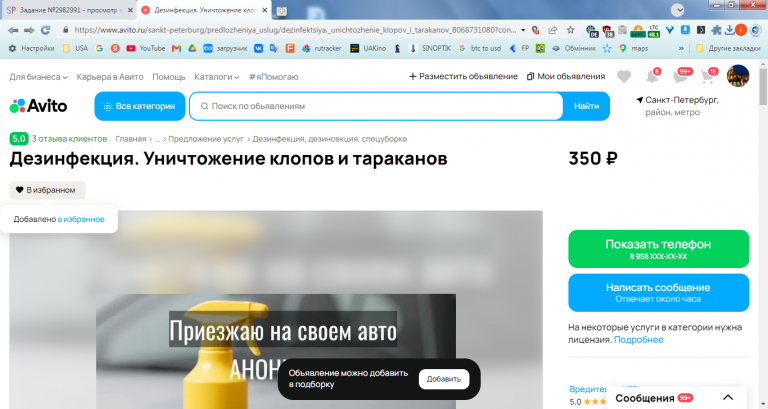
Task: Open 'Мои объявления' link
Action: pyautogui.click(x=566, y=76)
